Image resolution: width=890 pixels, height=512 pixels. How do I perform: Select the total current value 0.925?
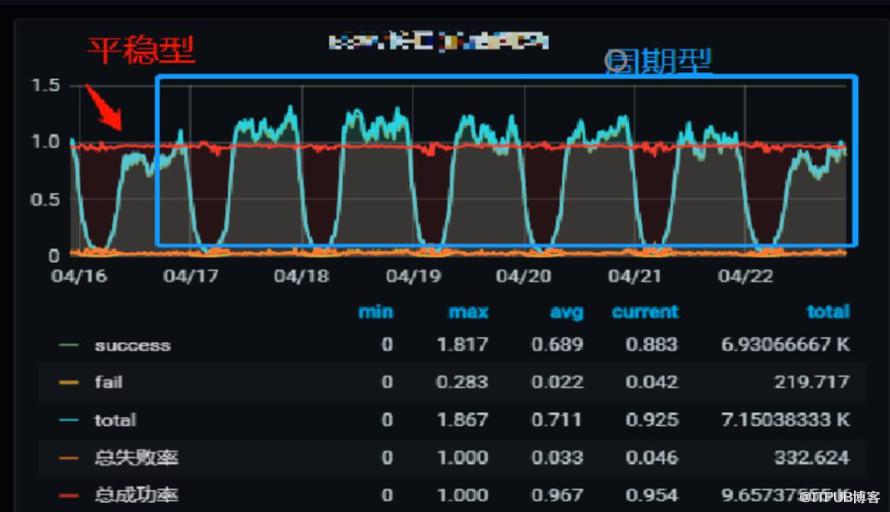point(652,419)
